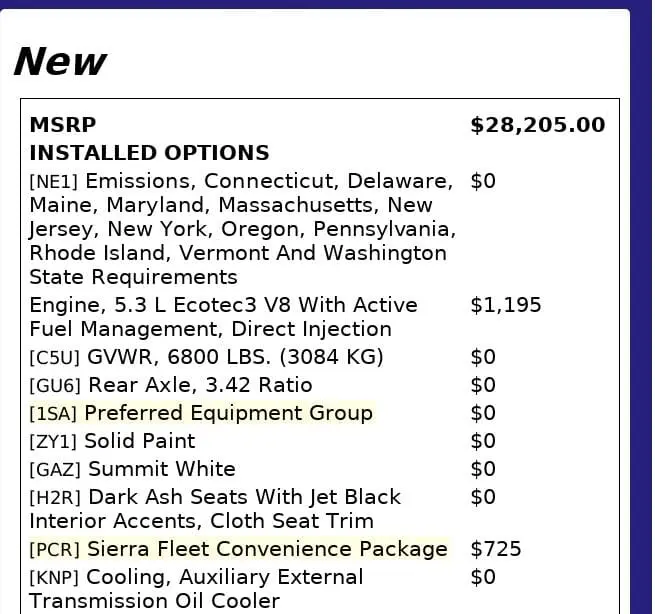This screenshot has width=655, height=614.
Task: Click the INSTALLED OPTIONS heading
Action: click(149, 153)
